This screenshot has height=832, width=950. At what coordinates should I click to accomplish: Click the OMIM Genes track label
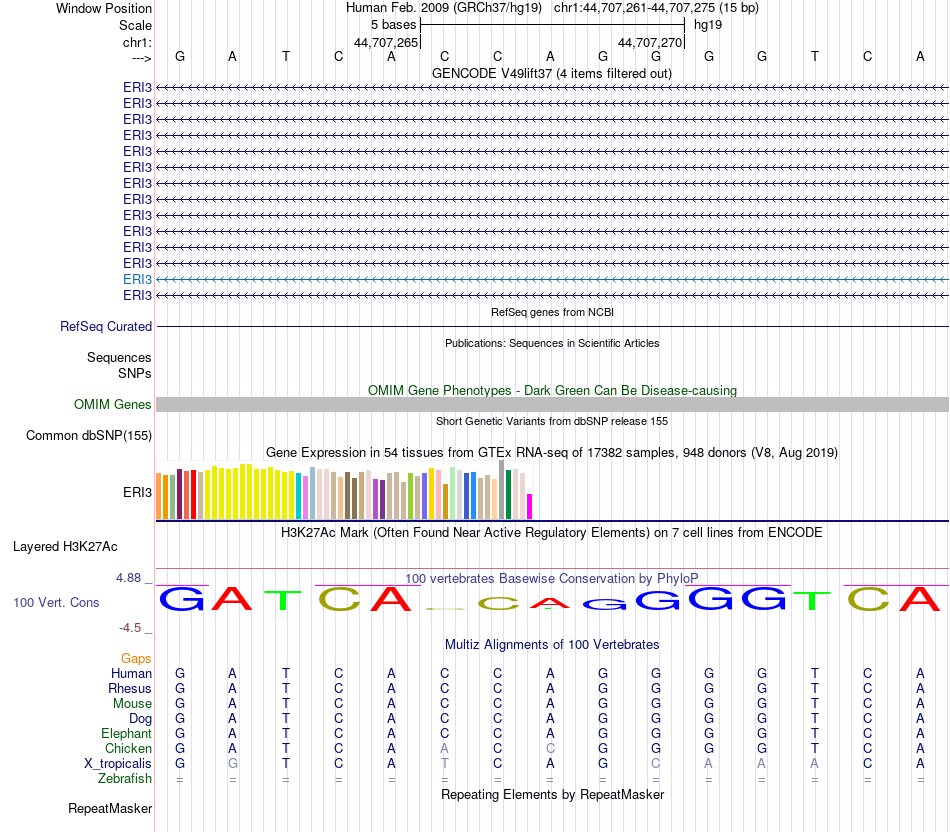coord(112,404)
